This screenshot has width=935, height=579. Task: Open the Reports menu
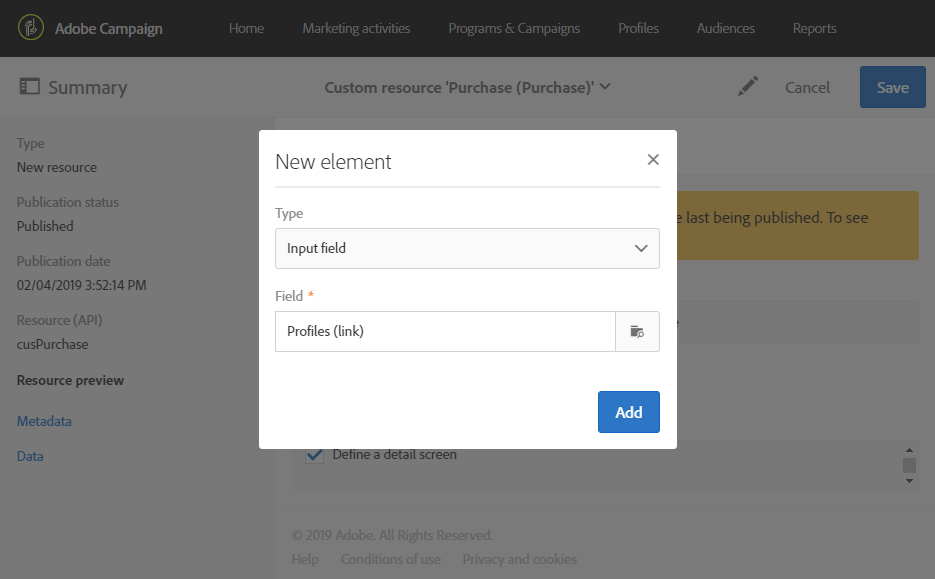pos(814,28)
